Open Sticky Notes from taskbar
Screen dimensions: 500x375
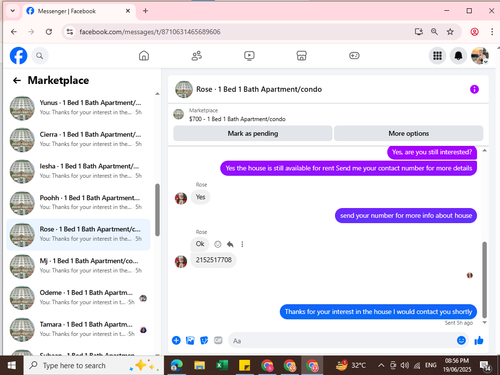point(244,366)
